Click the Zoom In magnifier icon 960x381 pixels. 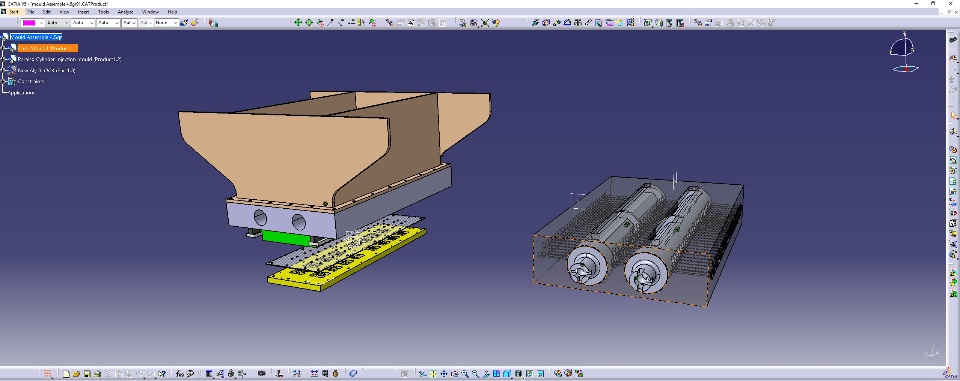465,374
